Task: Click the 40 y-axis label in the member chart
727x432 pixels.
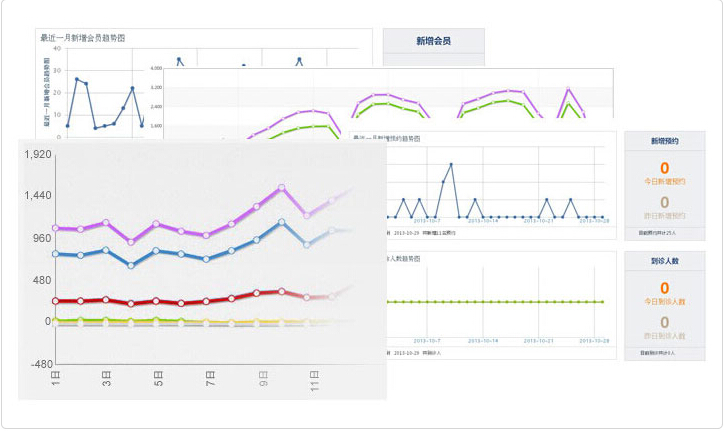Action: click(x=57, y=48)
